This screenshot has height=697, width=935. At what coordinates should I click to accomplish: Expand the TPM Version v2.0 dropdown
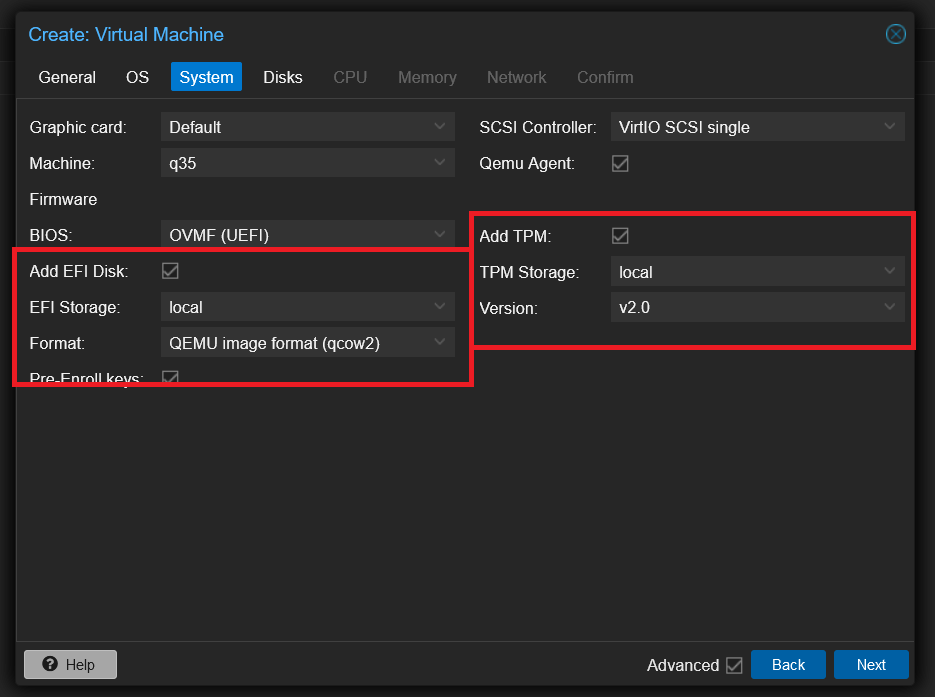[757, 307]
